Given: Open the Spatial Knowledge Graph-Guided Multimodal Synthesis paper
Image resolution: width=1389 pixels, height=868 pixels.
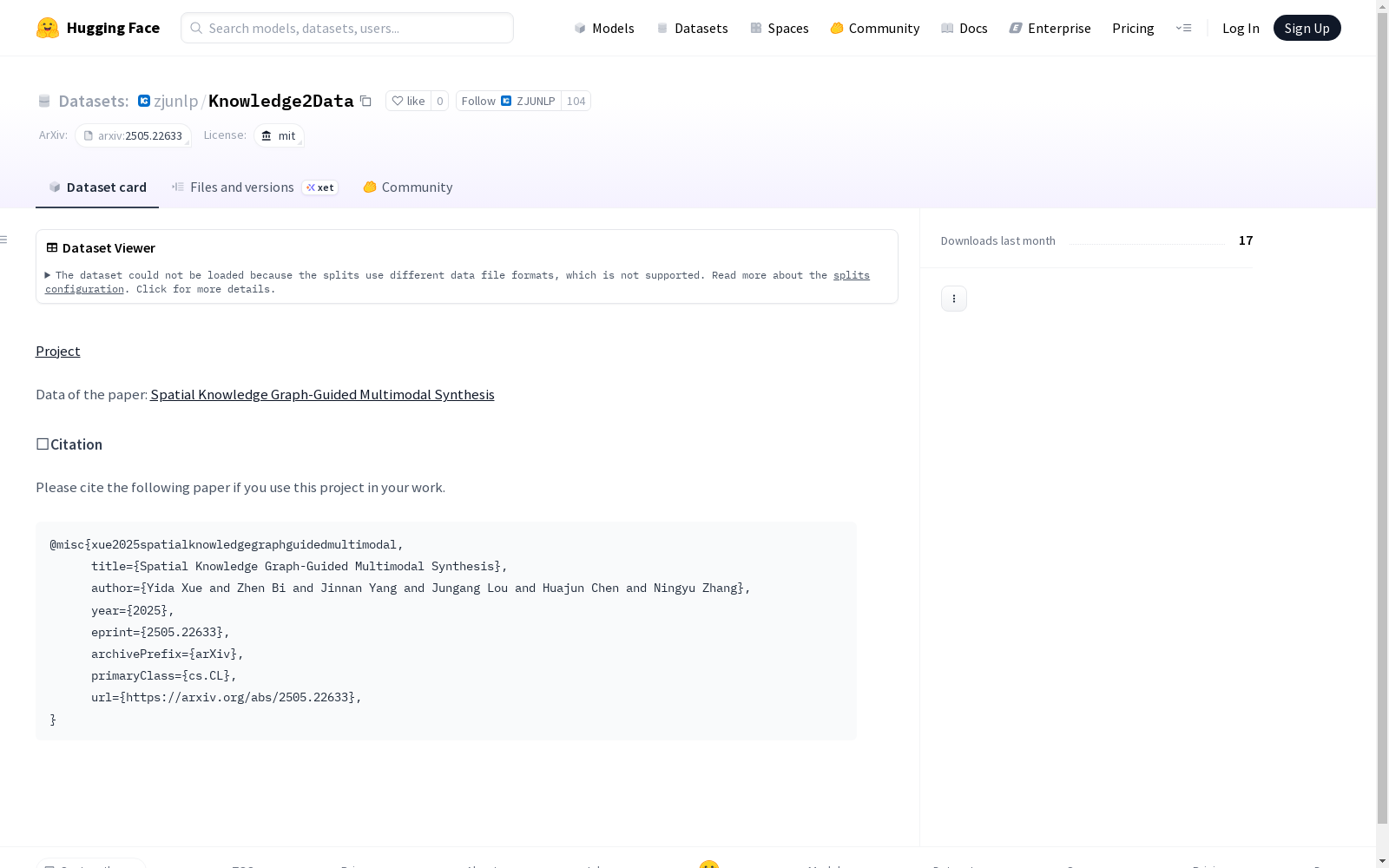Looking at the screenshot, I should click(x=322, y=394).
